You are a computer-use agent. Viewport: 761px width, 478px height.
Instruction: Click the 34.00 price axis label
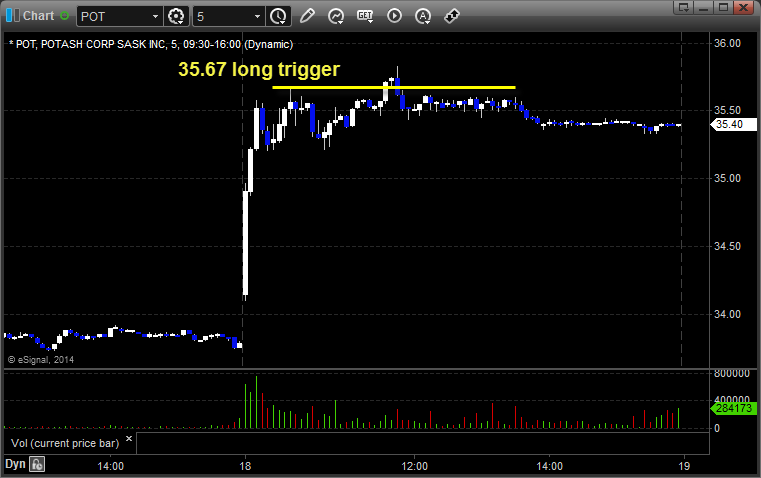[x=727, y=314]
